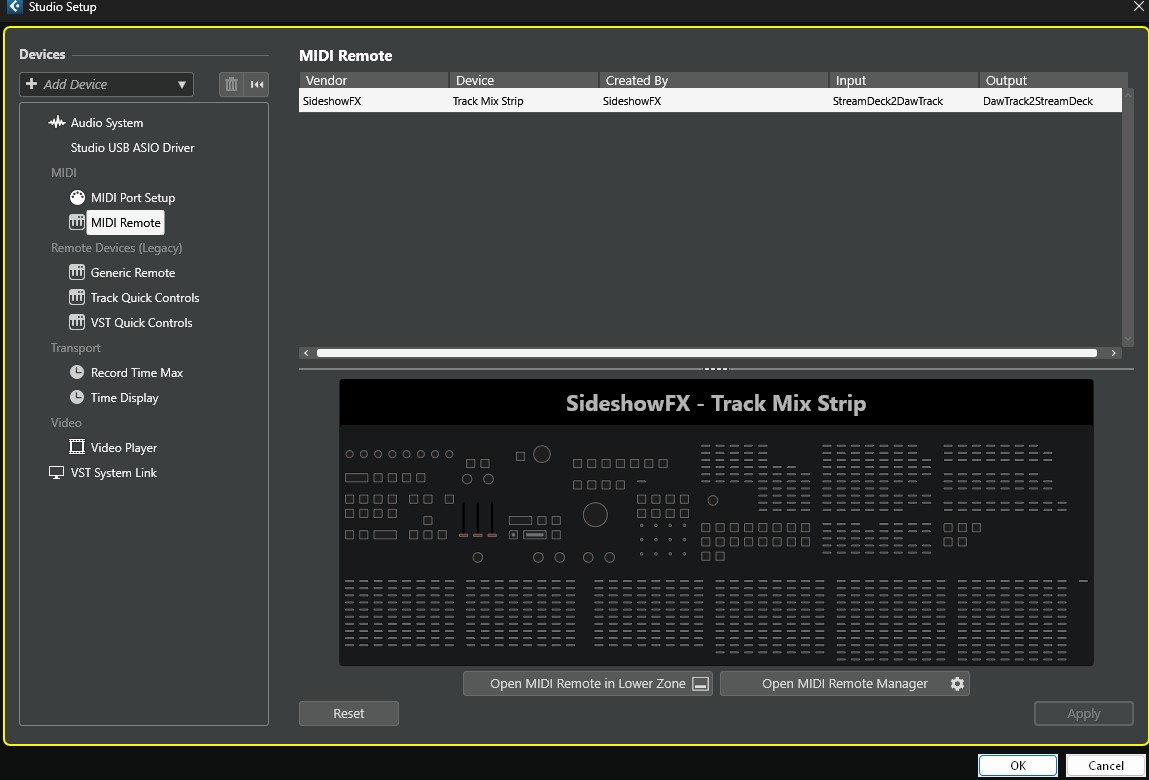The image size is (1149, 780).
Task: Select VST Quick Controls entry
Action: pos(141,323)
